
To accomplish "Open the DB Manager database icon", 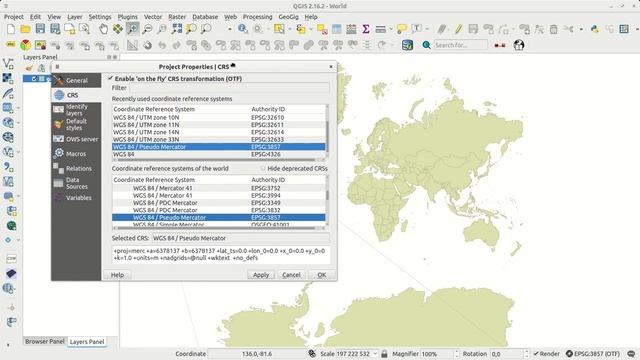I will [x=407, y=45].
